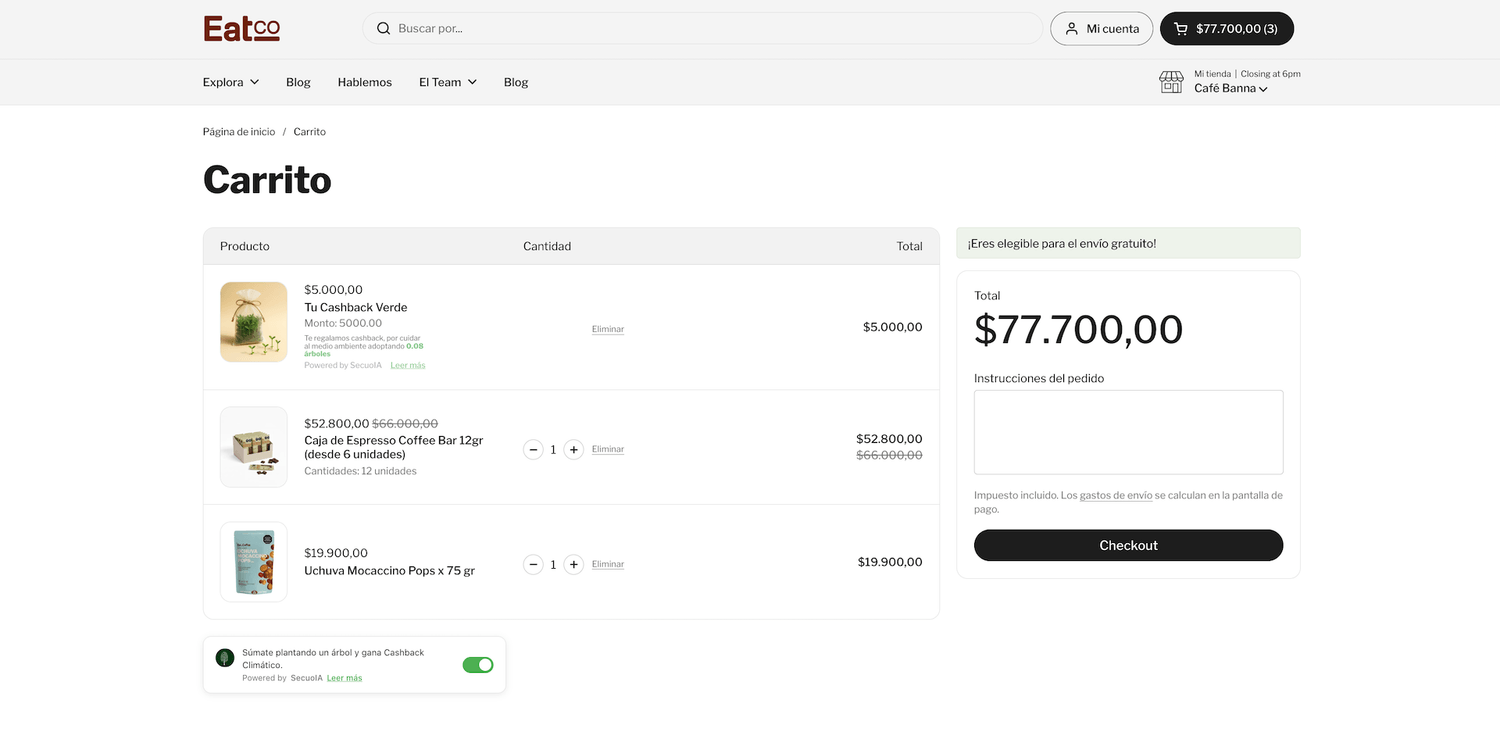Image resolution: width=1500 pixels, height=754 pixels.
Task: Increase quantity of Espresso Coffee Bar box
Action: pos(573,450)
